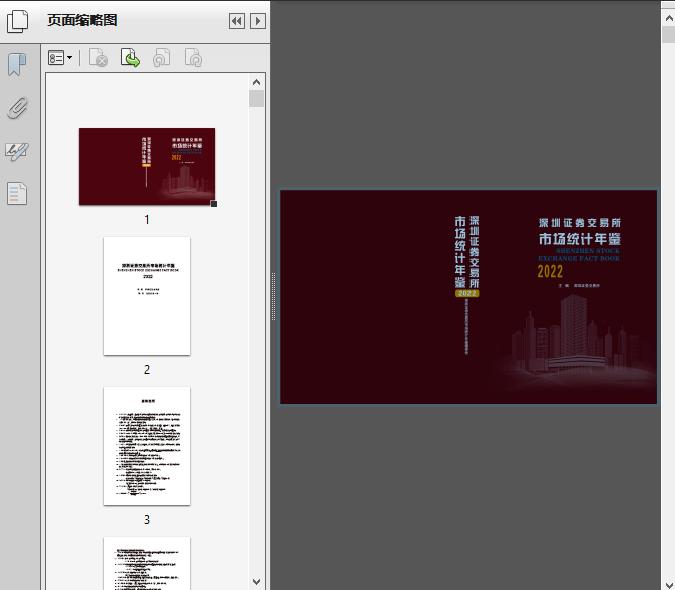Click the 市场统计年鉴 title on cover page
The image size is (675, 590).
click(x=580, y=239)
